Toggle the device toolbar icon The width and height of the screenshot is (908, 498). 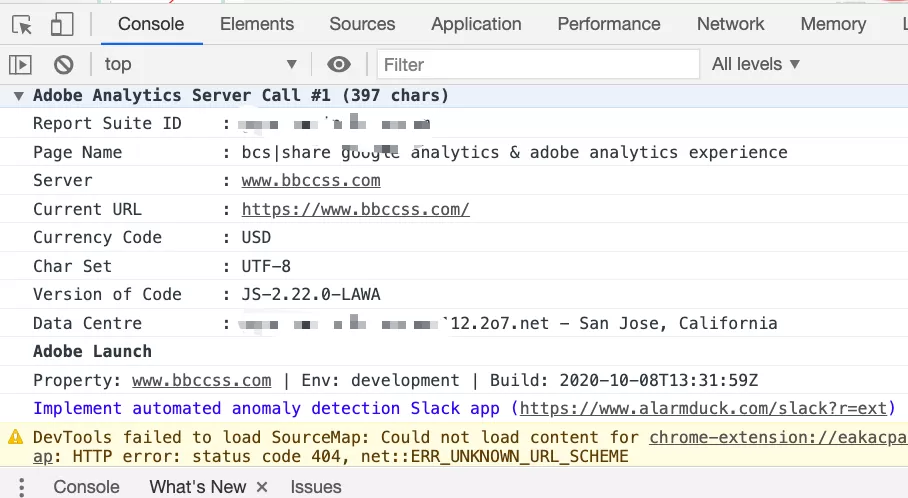pos(62,25)
